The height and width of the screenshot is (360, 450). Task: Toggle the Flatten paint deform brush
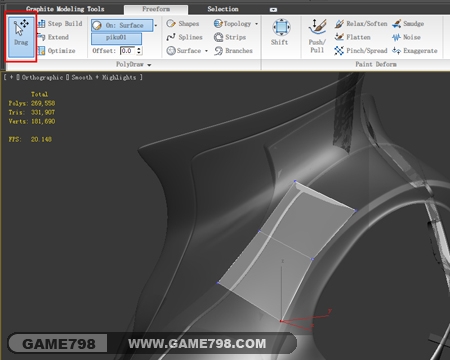353,37
